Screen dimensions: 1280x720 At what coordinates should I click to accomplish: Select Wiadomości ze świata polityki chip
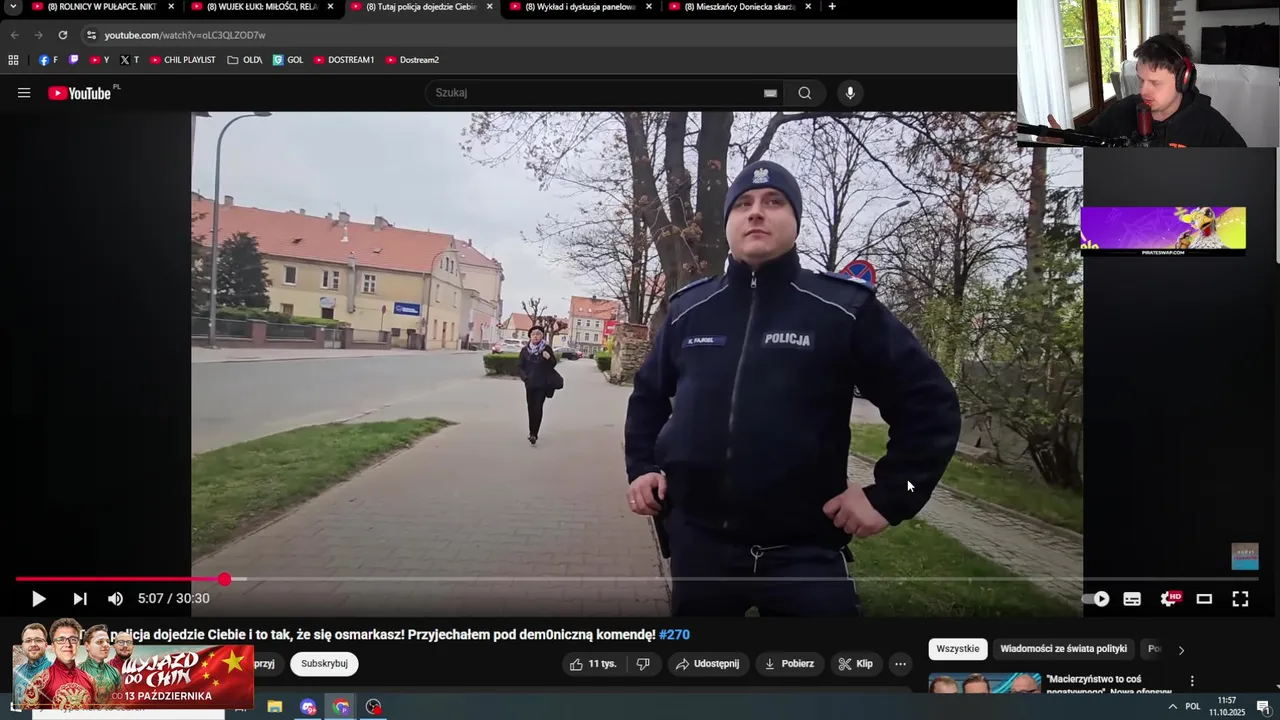point(1063,649)
